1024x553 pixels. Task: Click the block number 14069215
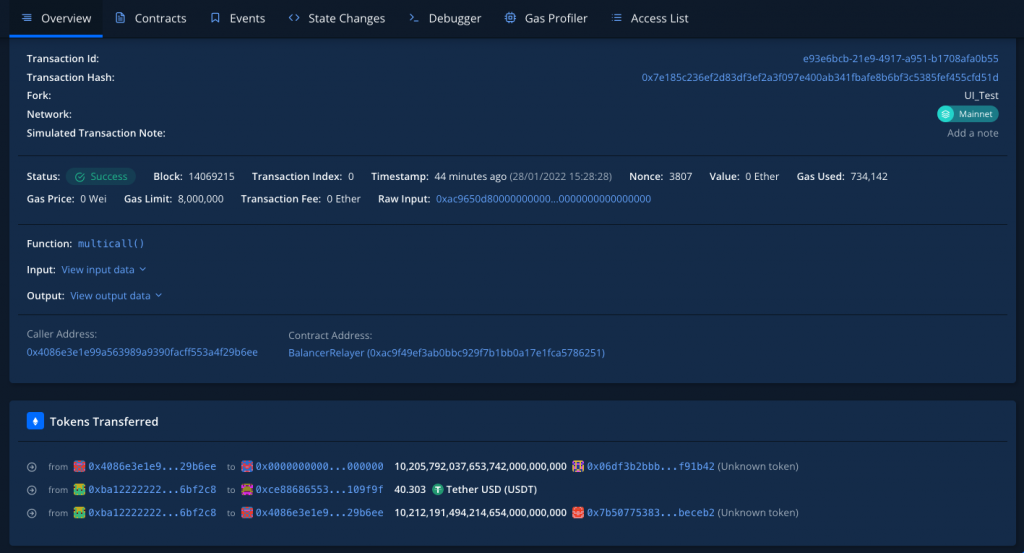pyautogui.click(x=212, y=177)
